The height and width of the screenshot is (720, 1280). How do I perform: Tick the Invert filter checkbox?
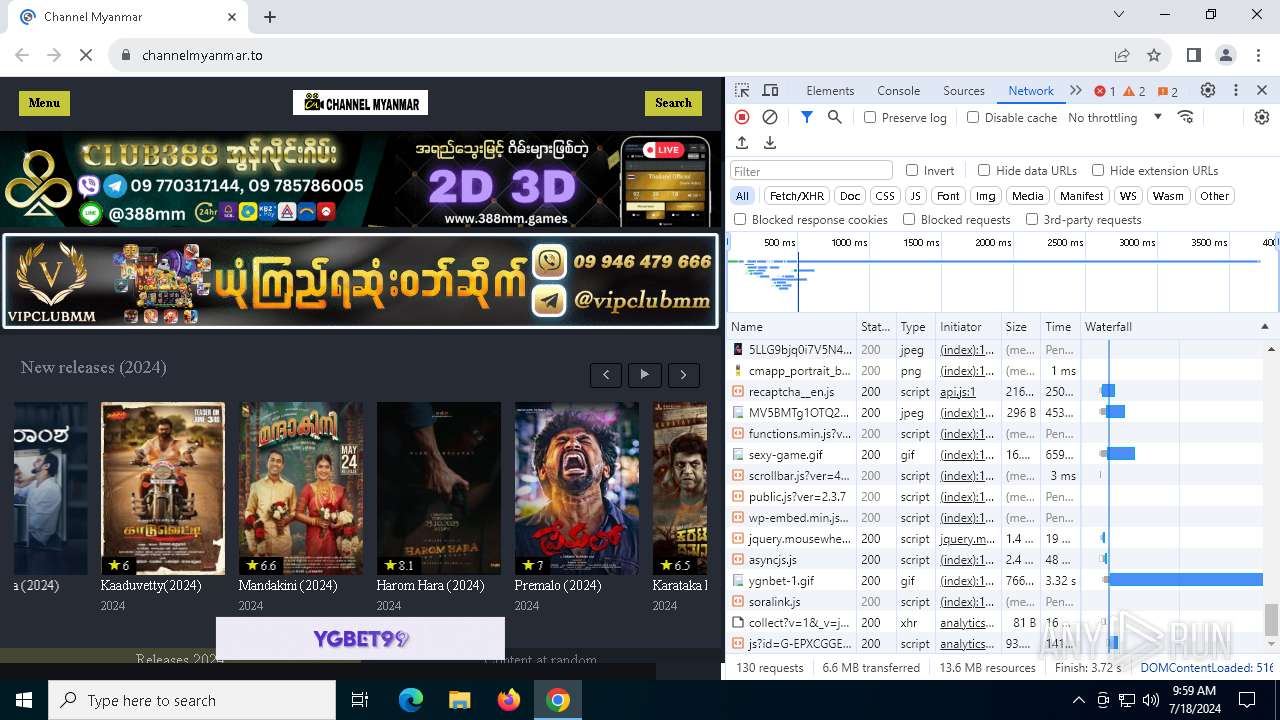click(x=912, y=170)
